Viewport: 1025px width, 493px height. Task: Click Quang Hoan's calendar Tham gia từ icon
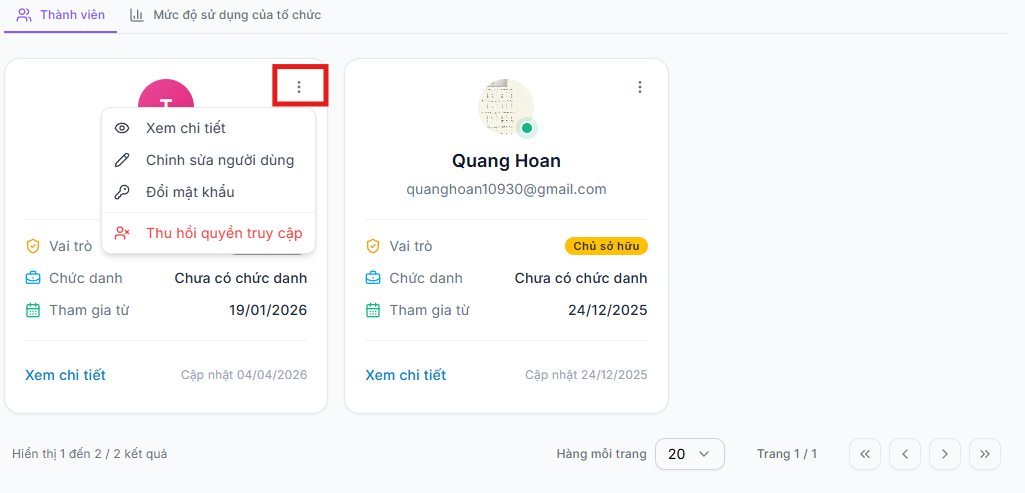373,310
